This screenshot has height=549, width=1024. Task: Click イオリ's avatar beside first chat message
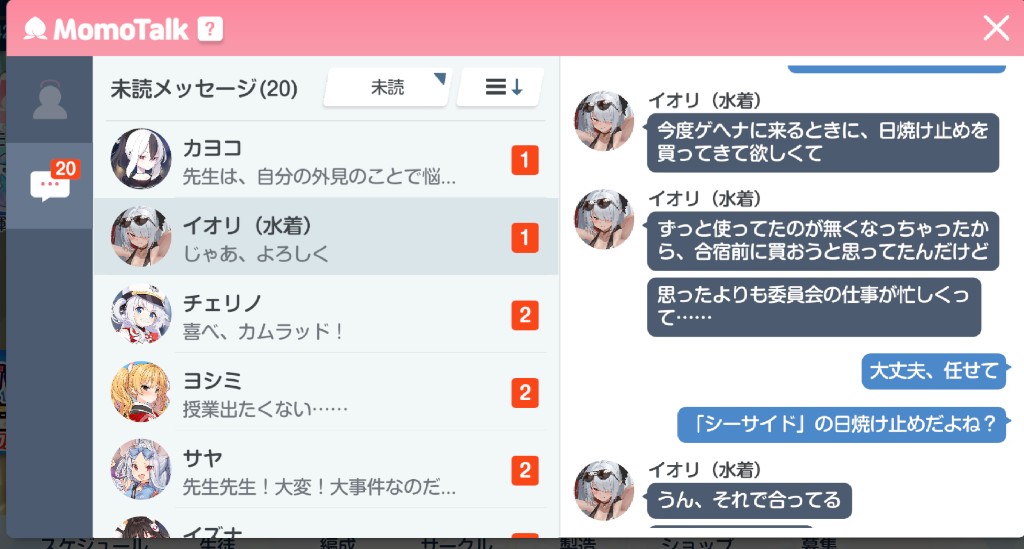tap(604, 121)
